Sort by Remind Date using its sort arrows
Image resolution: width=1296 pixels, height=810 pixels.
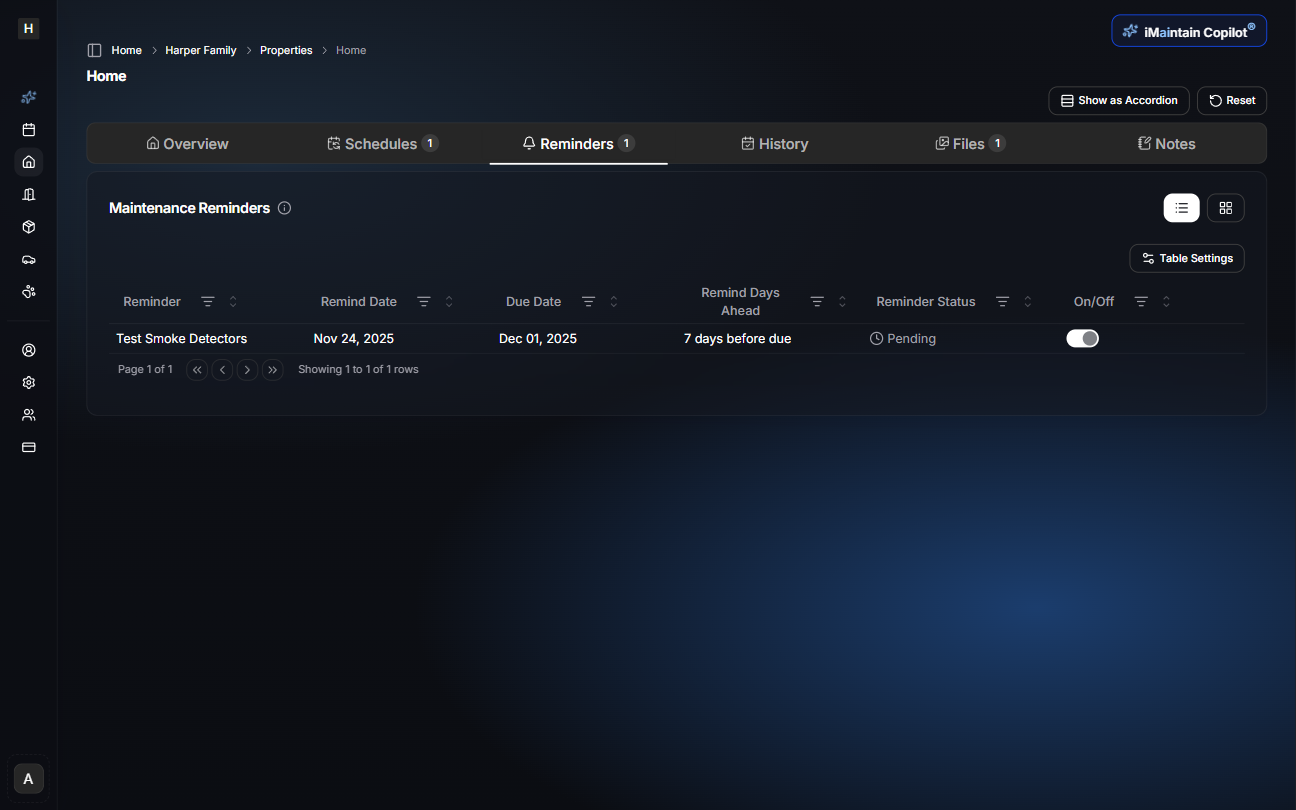449,301
